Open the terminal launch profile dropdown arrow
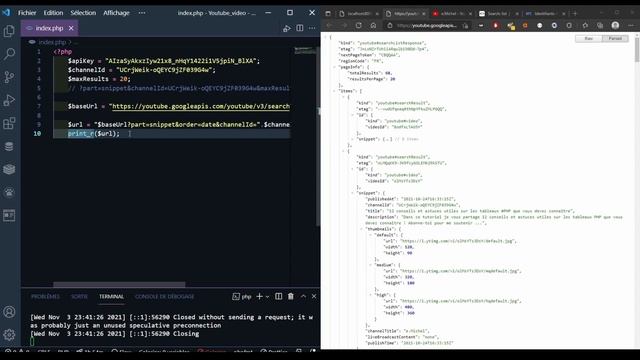The width and height of the screenshot is (640, 360). point(267,297)
